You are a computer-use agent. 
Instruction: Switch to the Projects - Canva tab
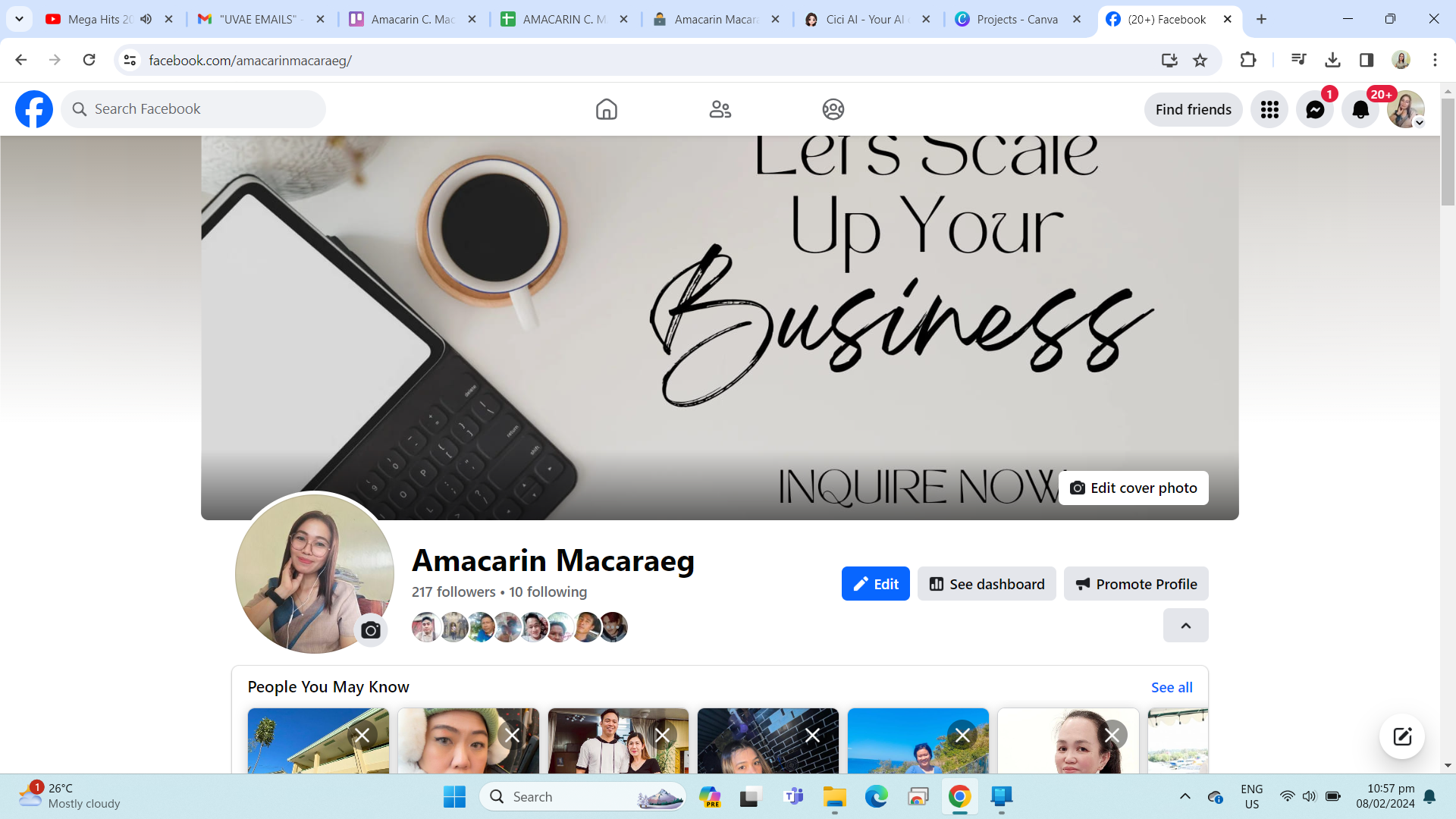[x=1016, y=19]
